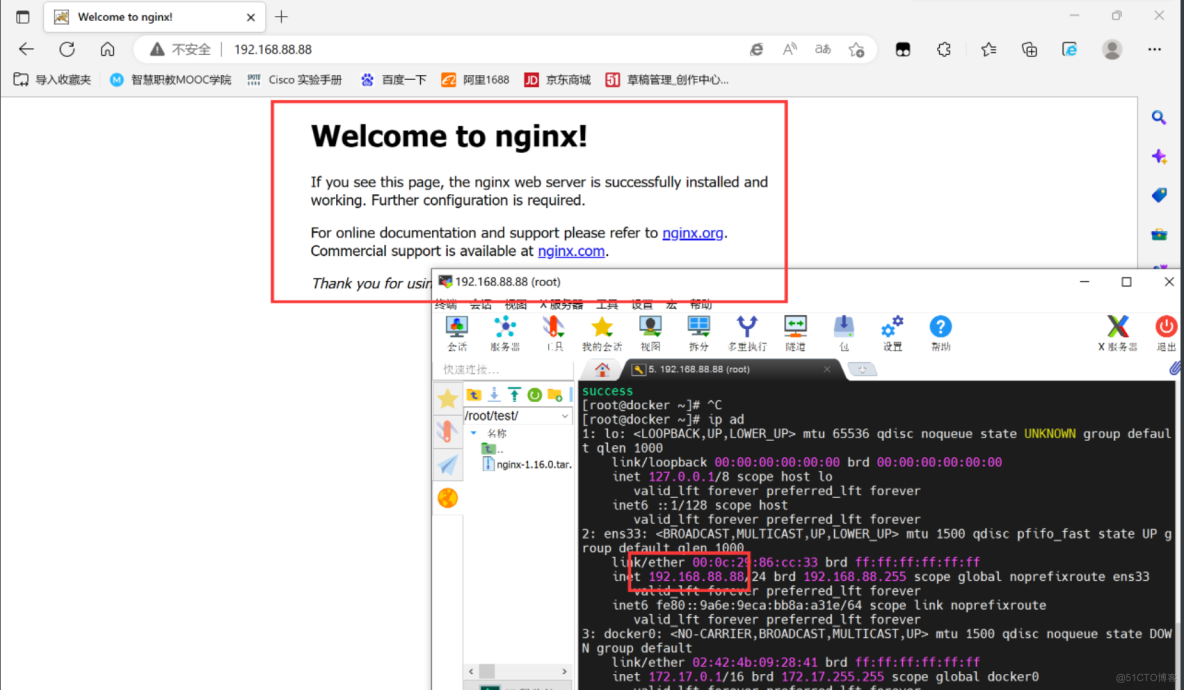Select the star favorites sidebar icon

click(x=447, y=399)
